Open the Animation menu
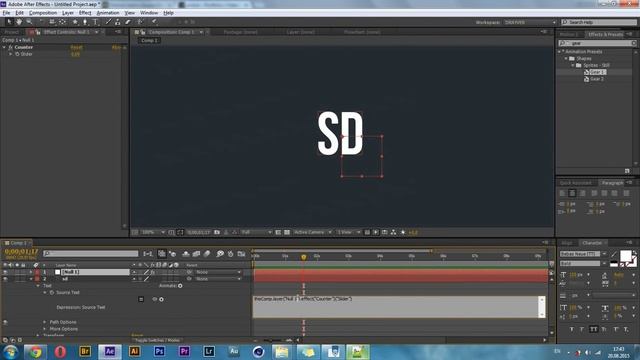 [x=108, y=13]
